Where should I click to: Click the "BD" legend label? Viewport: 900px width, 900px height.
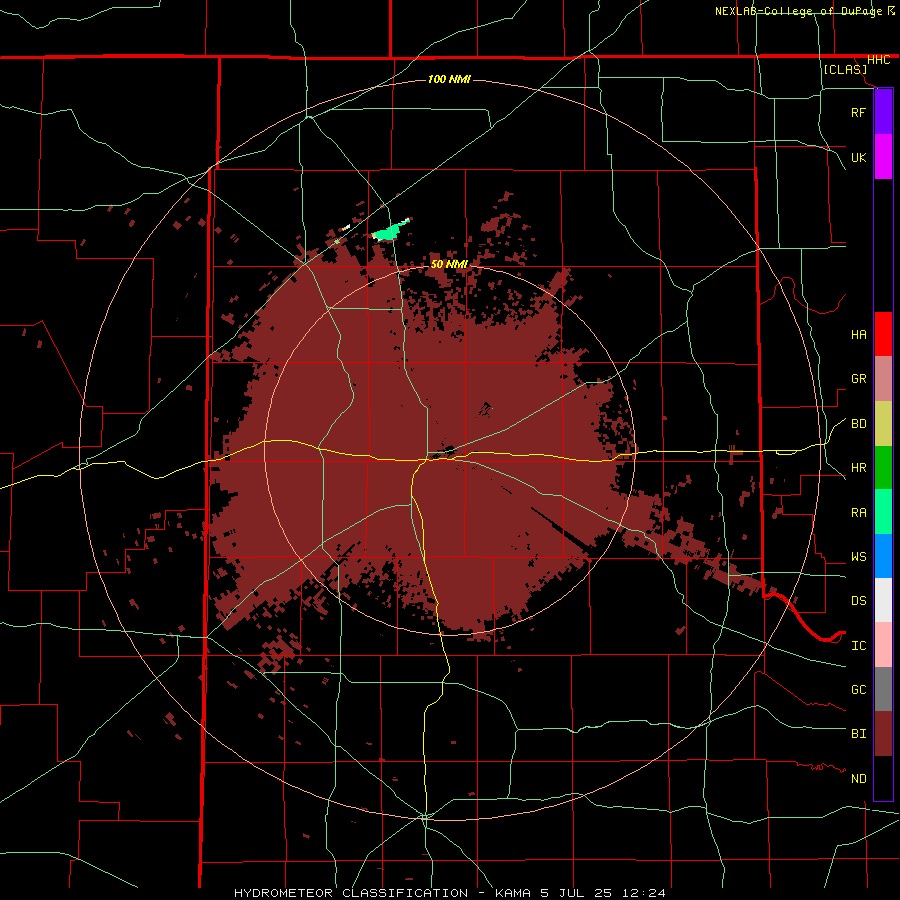click(858, 424)
